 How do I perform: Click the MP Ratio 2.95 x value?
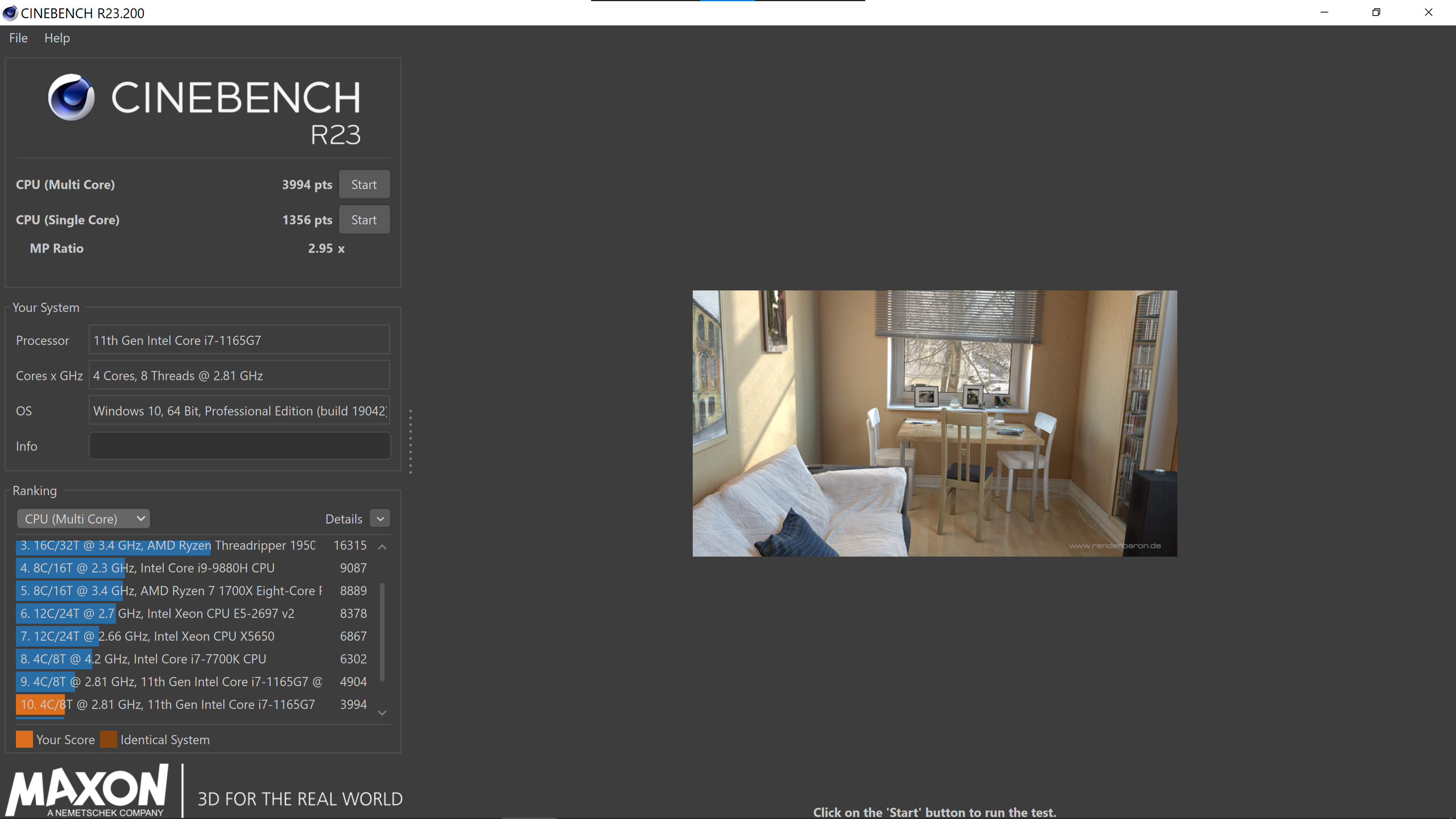point(326,249)
